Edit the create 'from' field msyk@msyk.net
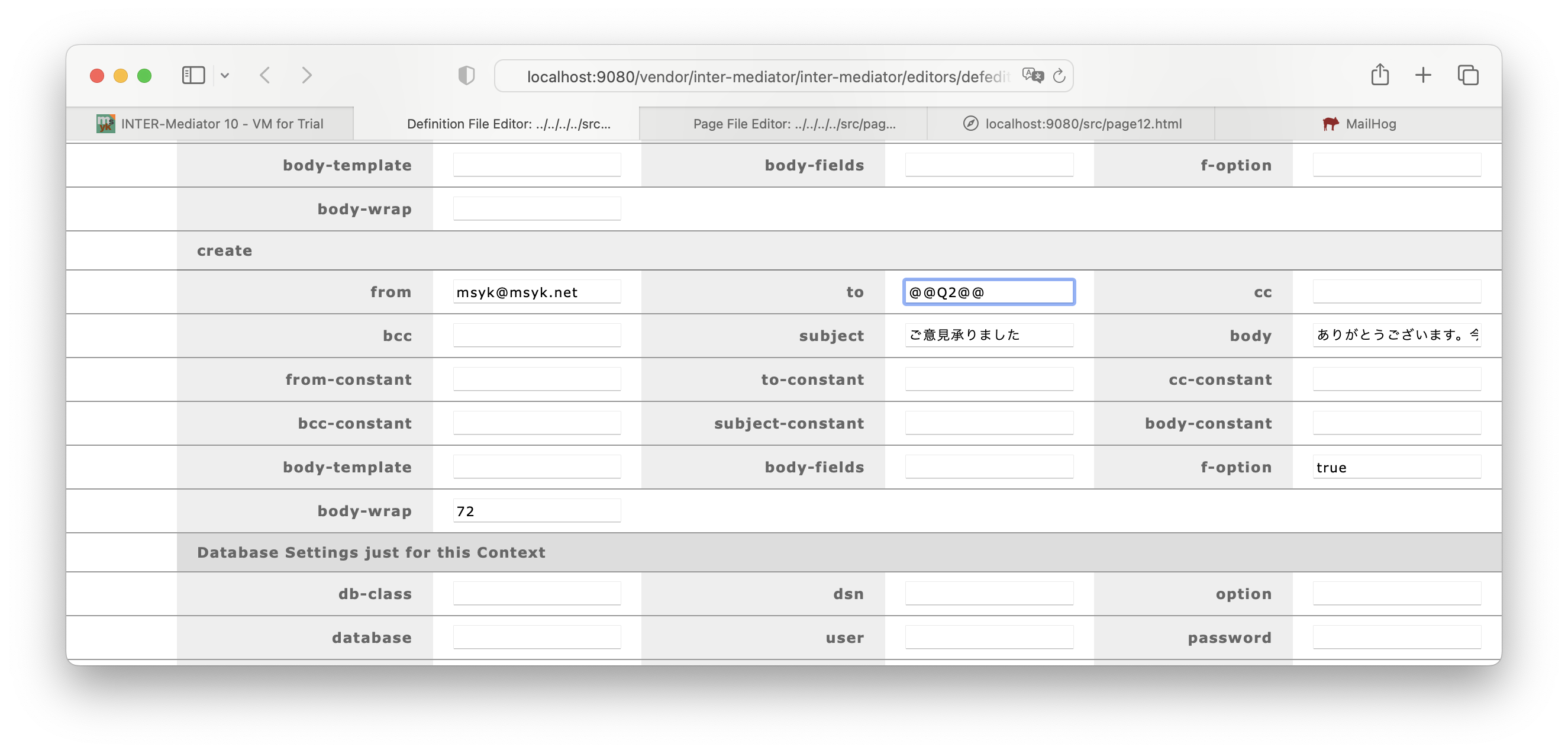This screenshot has height=753, width=1568. [x=537, y=292]
